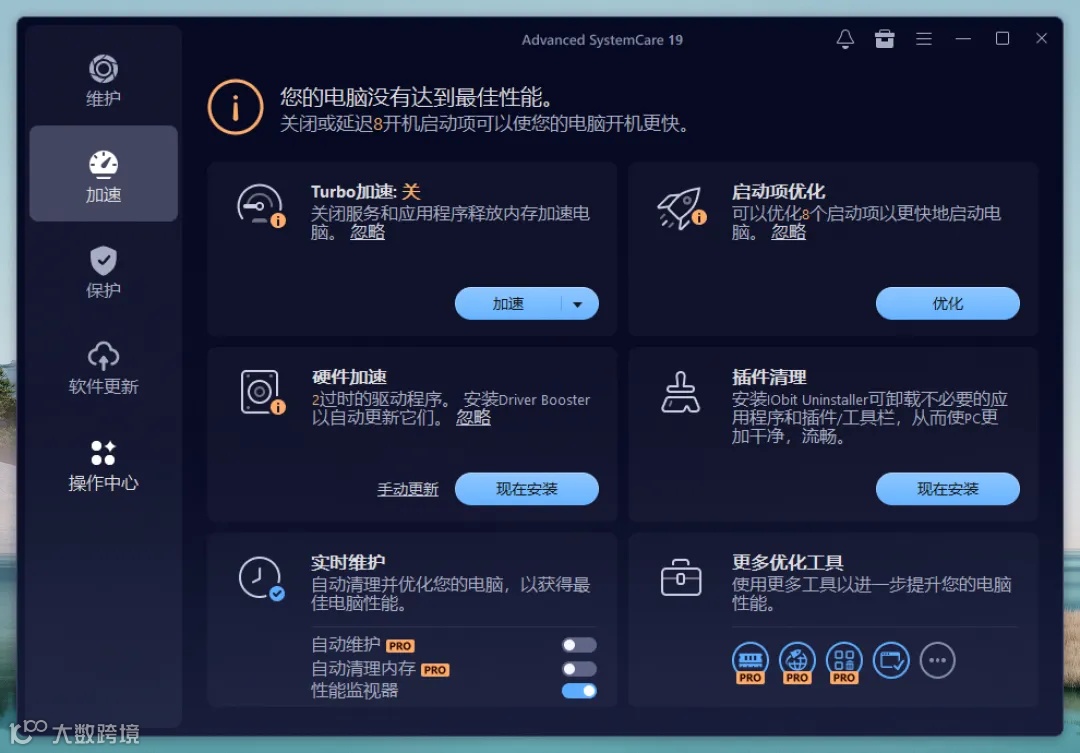Click the Turbo加速 gauge icon
Viewport: 1080px width, 753px height.
[260, 205]
